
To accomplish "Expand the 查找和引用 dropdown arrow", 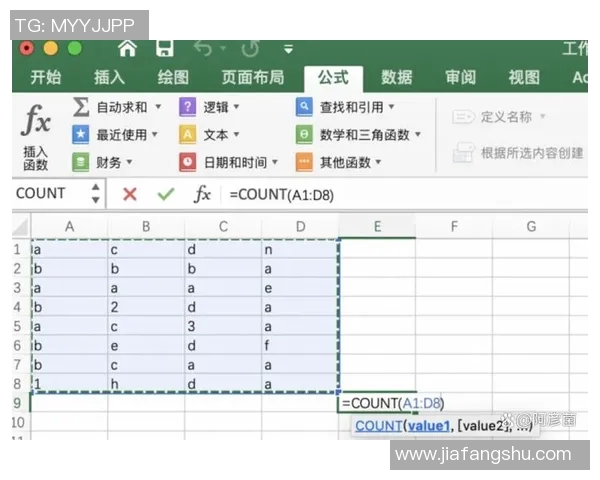I will pos(391,106).
